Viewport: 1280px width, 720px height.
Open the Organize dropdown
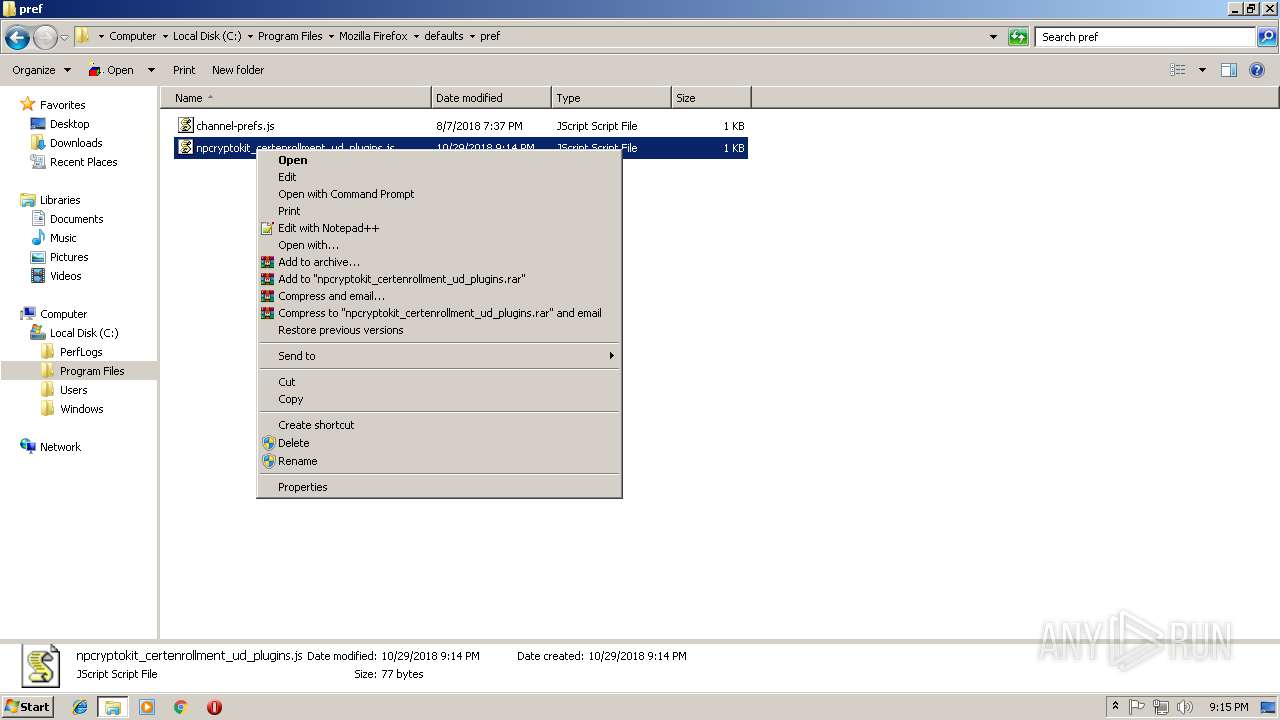[x=41, y=70]
